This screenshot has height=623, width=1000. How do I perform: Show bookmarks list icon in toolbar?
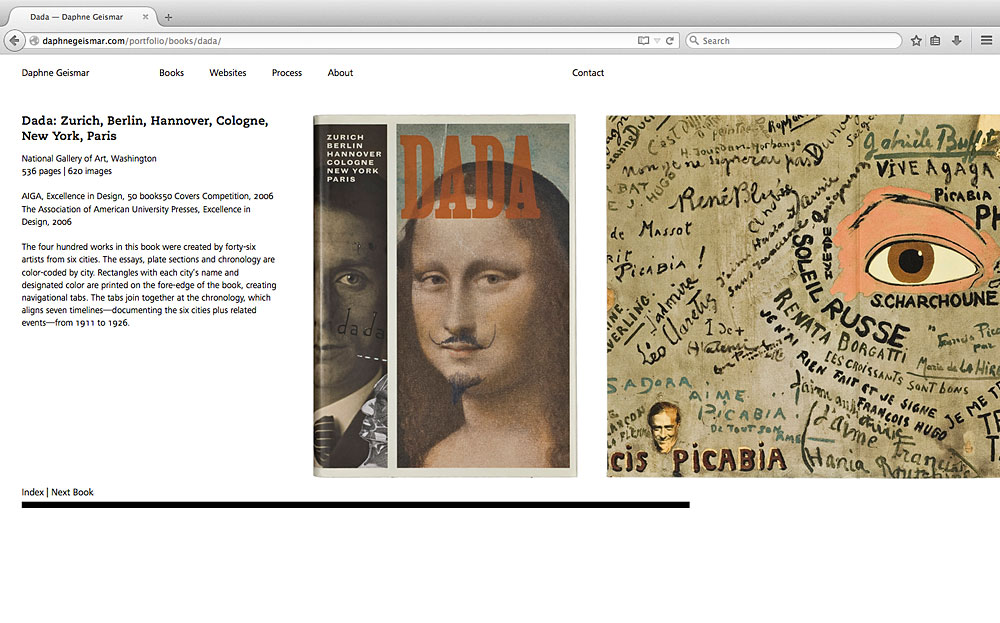[936, 41]
